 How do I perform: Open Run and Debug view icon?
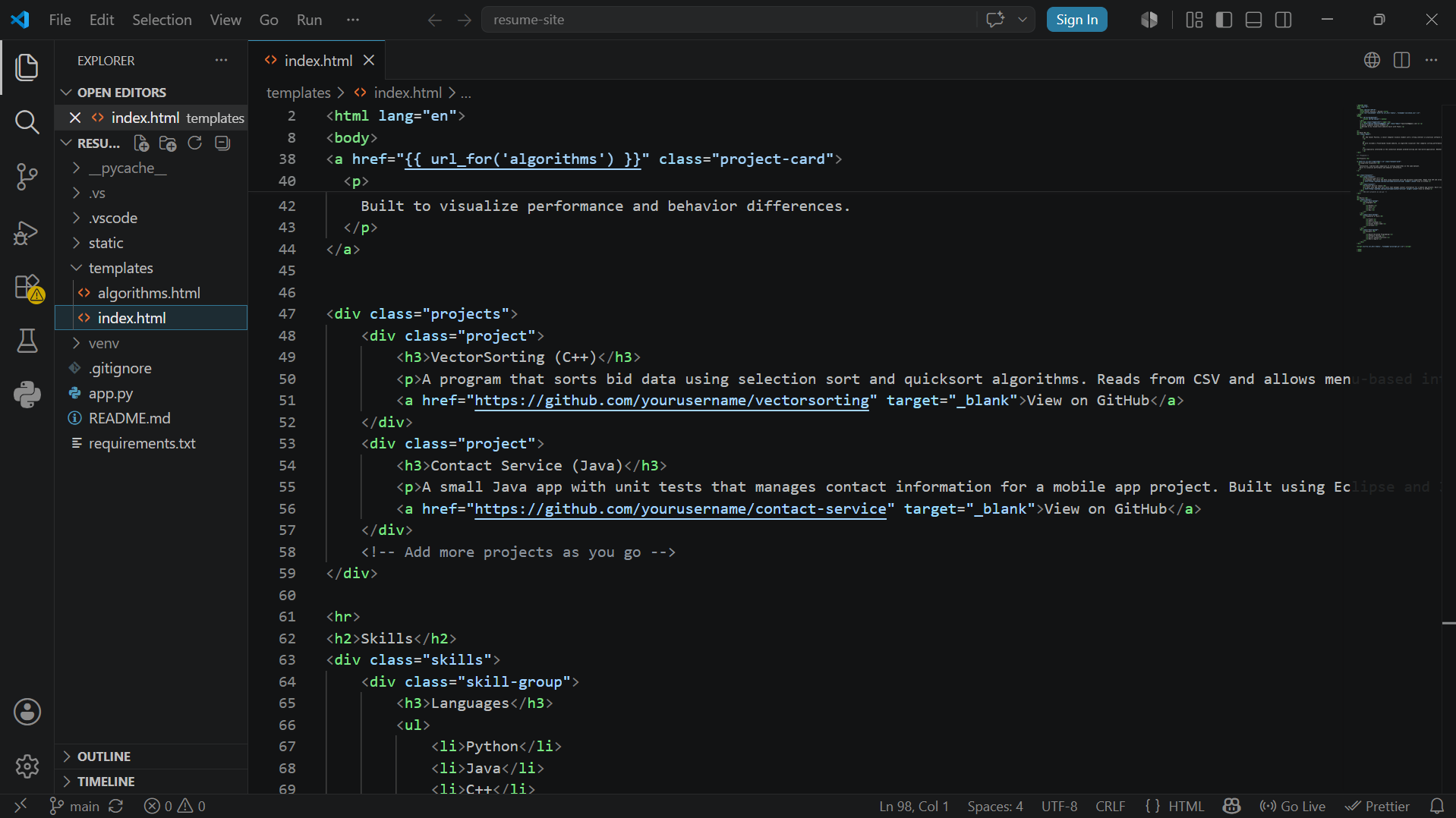tap(27, 233)
